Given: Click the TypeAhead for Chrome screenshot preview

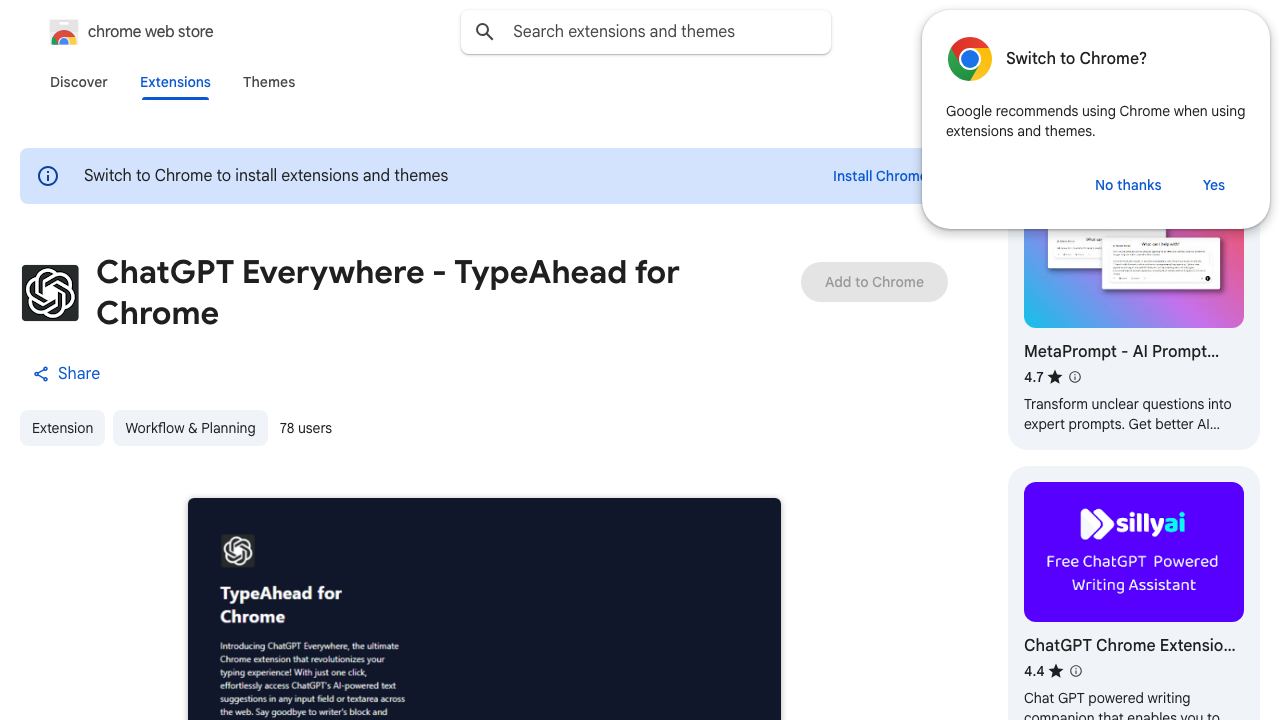Looking at the screenshot, I should pyautogui.click(x=484, y=609).
